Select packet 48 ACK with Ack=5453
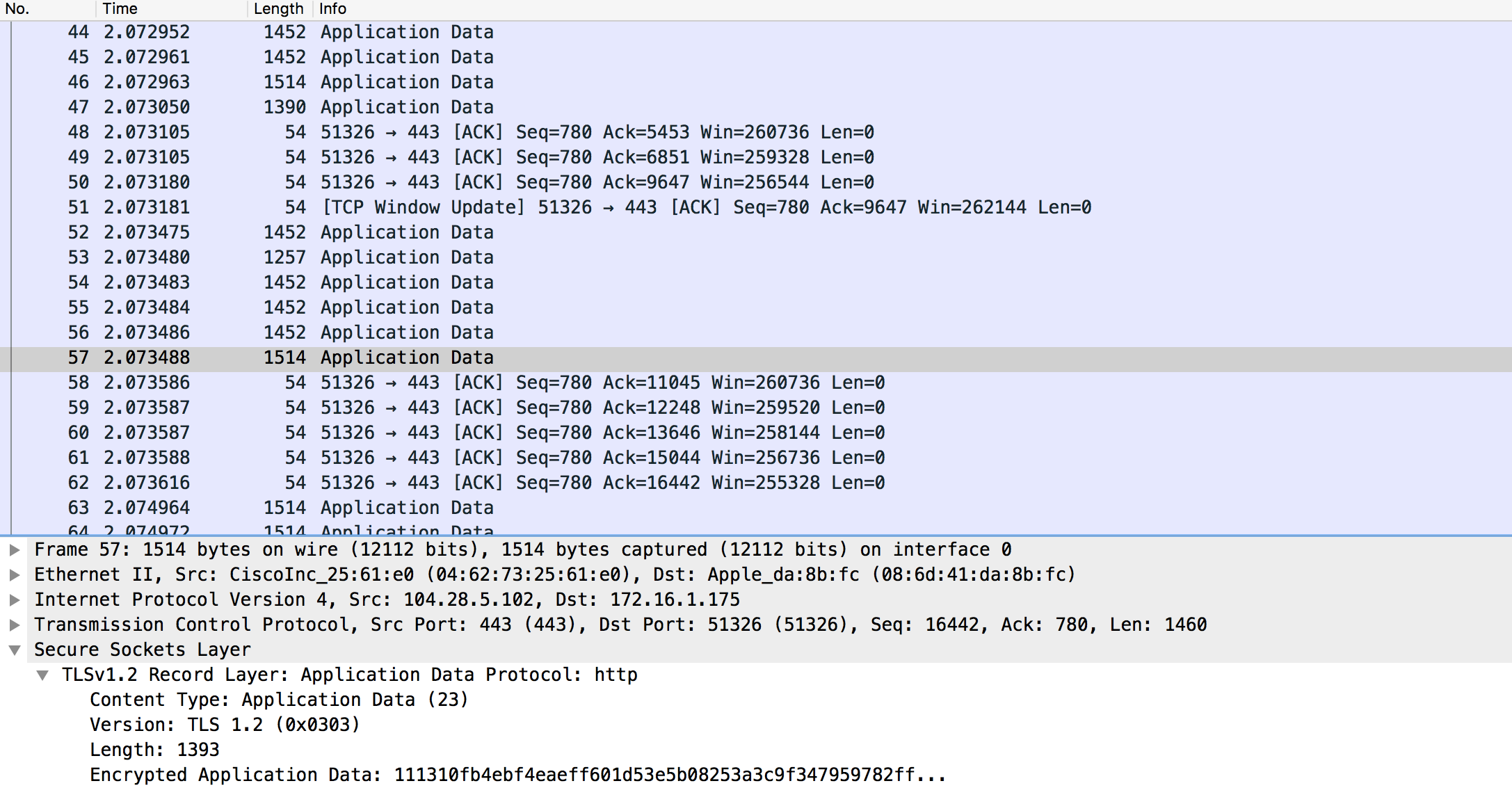The image size is (1512, 788). (597, 133)
